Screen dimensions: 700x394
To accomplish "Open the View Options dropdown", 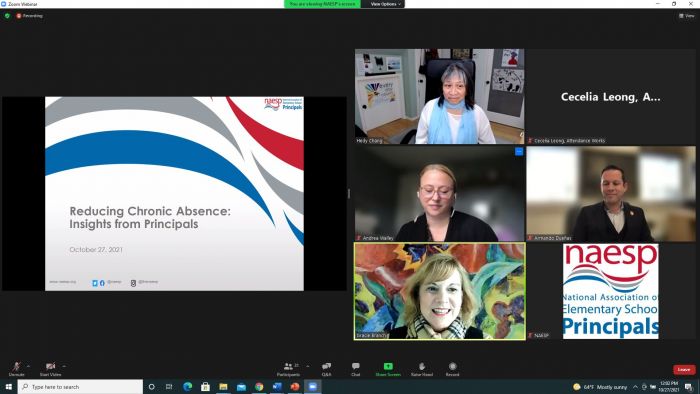I will (x=385, y=4).
